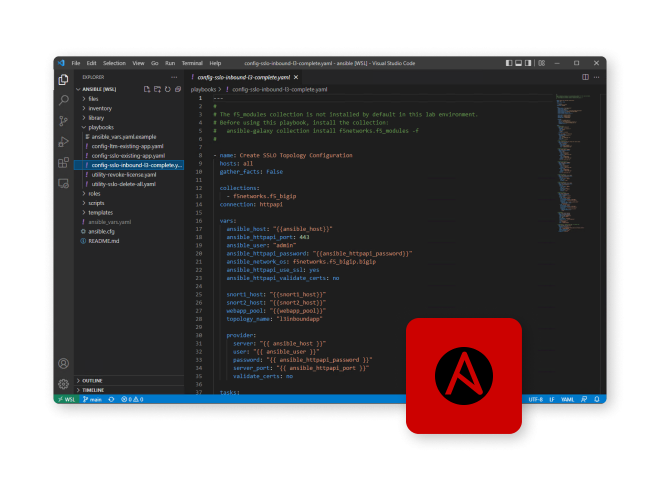Open Run and Debug view

click(x=64, y=142)
